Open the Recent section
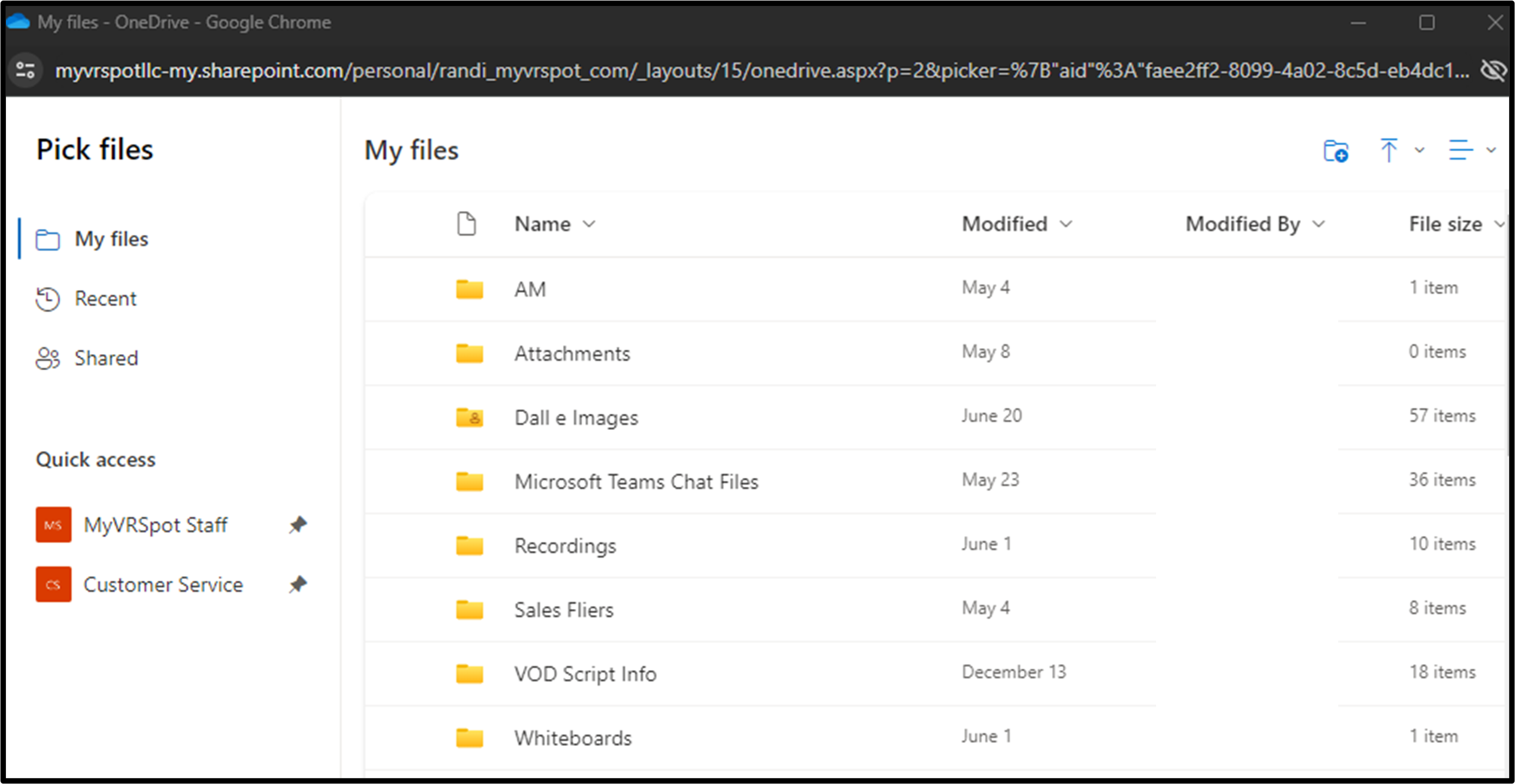The height and width of the screenshot is (784, 1515). point(105,299)
